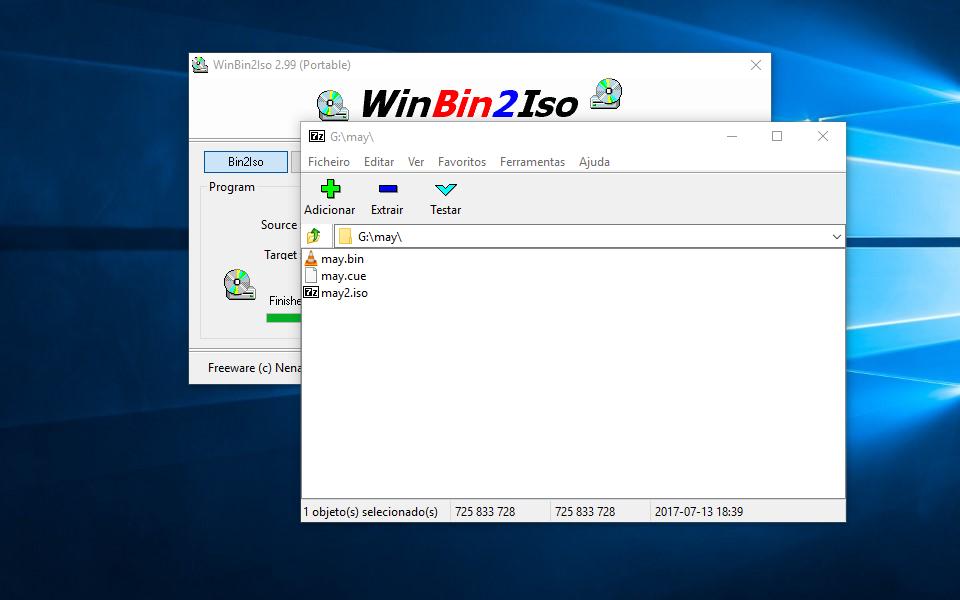960x600 pixels.
Task: Click the Testar checkmark icon
Action: coord(445,188)
